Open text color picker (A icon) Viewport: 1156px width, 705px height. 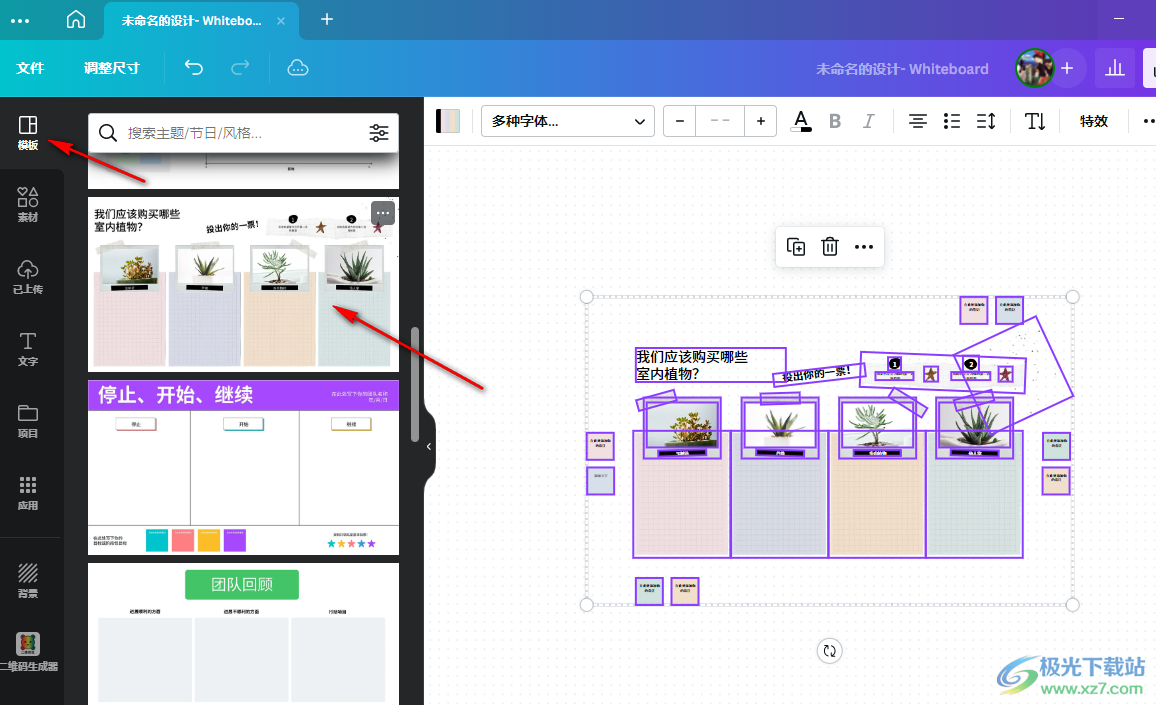coord(801,121)
